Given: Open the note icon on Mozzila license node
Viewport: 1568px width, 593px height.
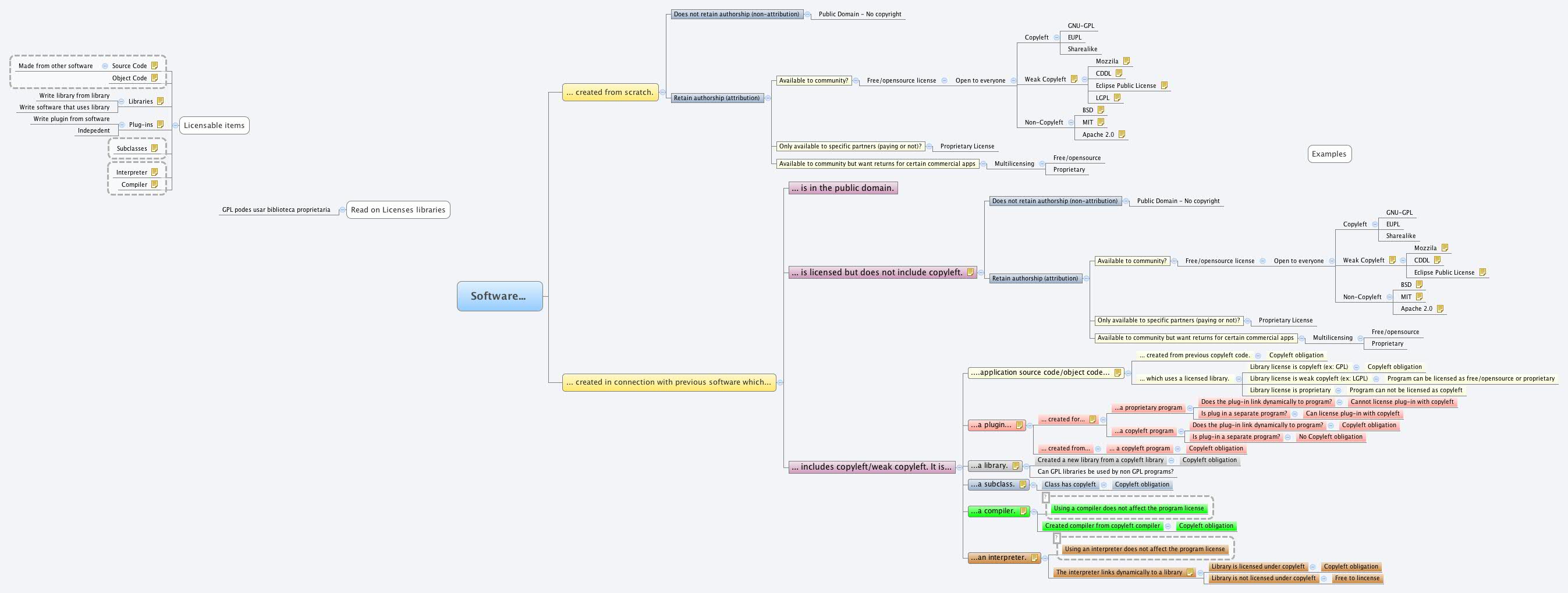Looking at the screenshot, I should pos(1127,61).
